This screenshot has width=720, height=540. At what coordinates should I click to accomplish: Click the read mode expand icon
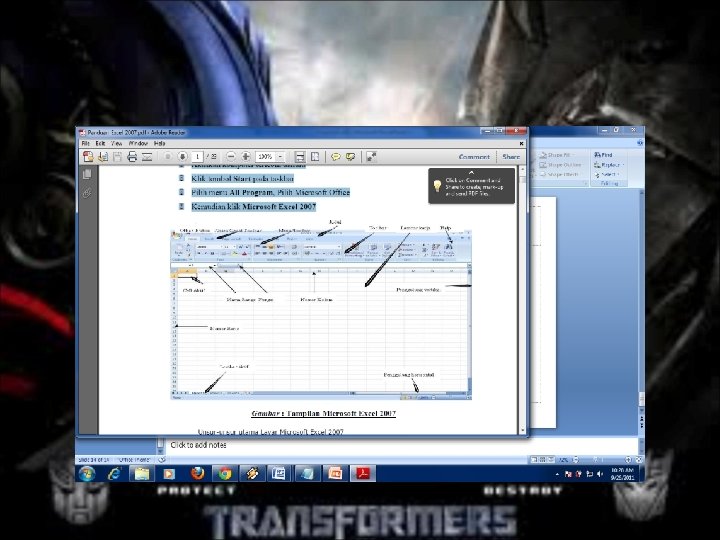(371, 157)
